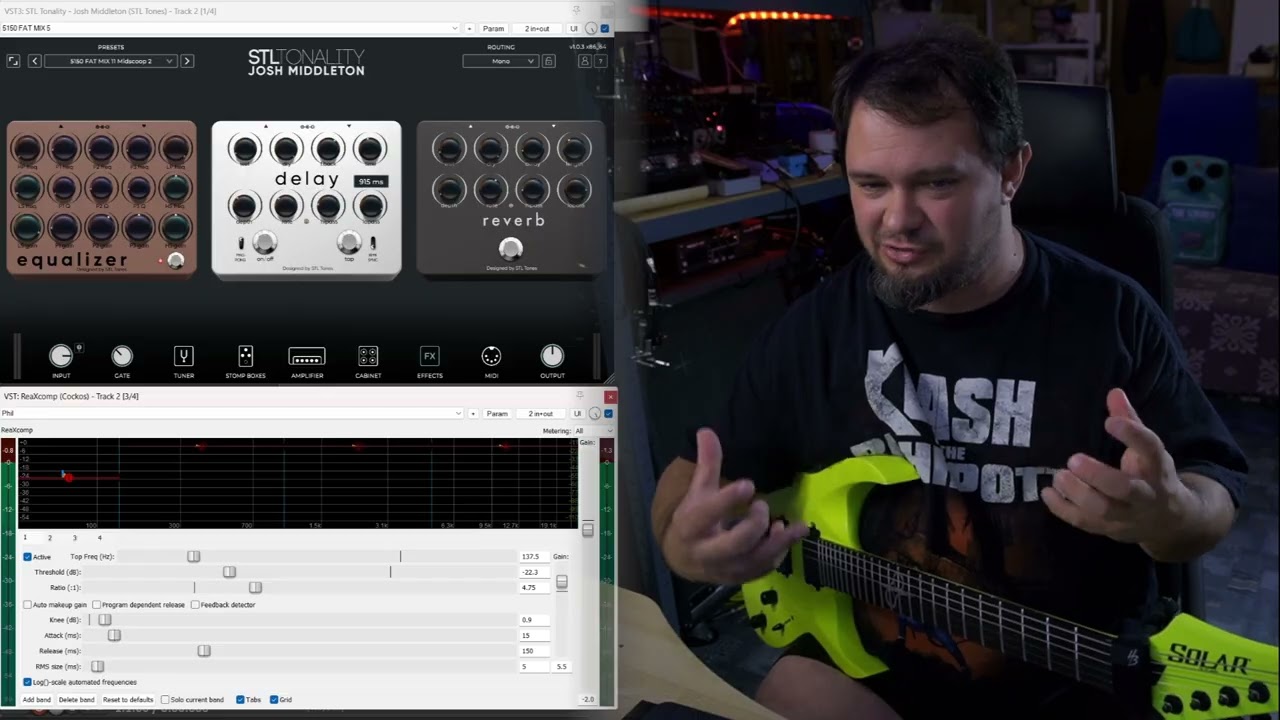Click the 2 in+out button in ReaXcomp window
The width and height of the screenshot is (1280, 720).
(x=541, y=413)
